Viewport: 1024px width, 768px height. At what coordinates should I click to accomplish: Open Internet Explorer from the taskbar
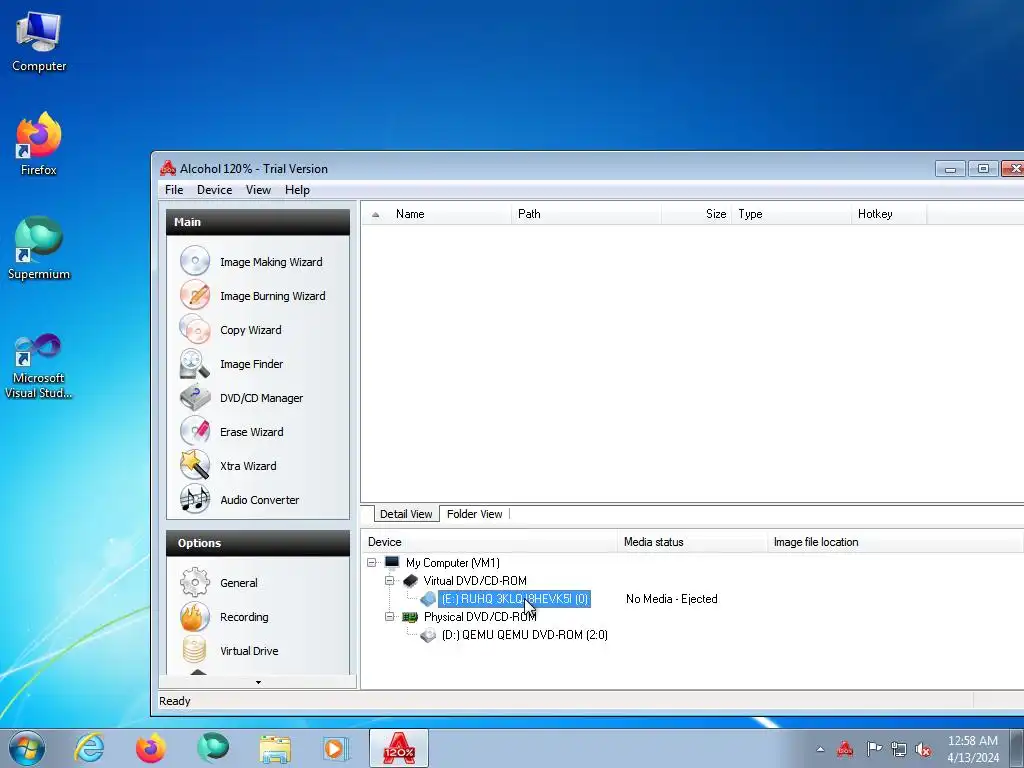[x=89, y=748]
